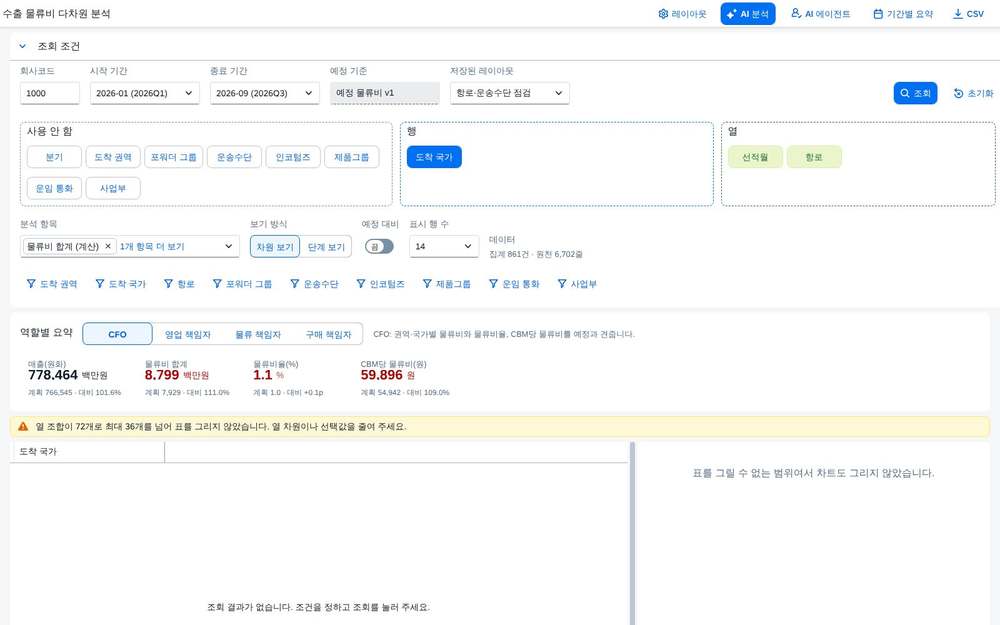
Task: Click 1개 항목 더 보기 link
Action: coord(152,246)
